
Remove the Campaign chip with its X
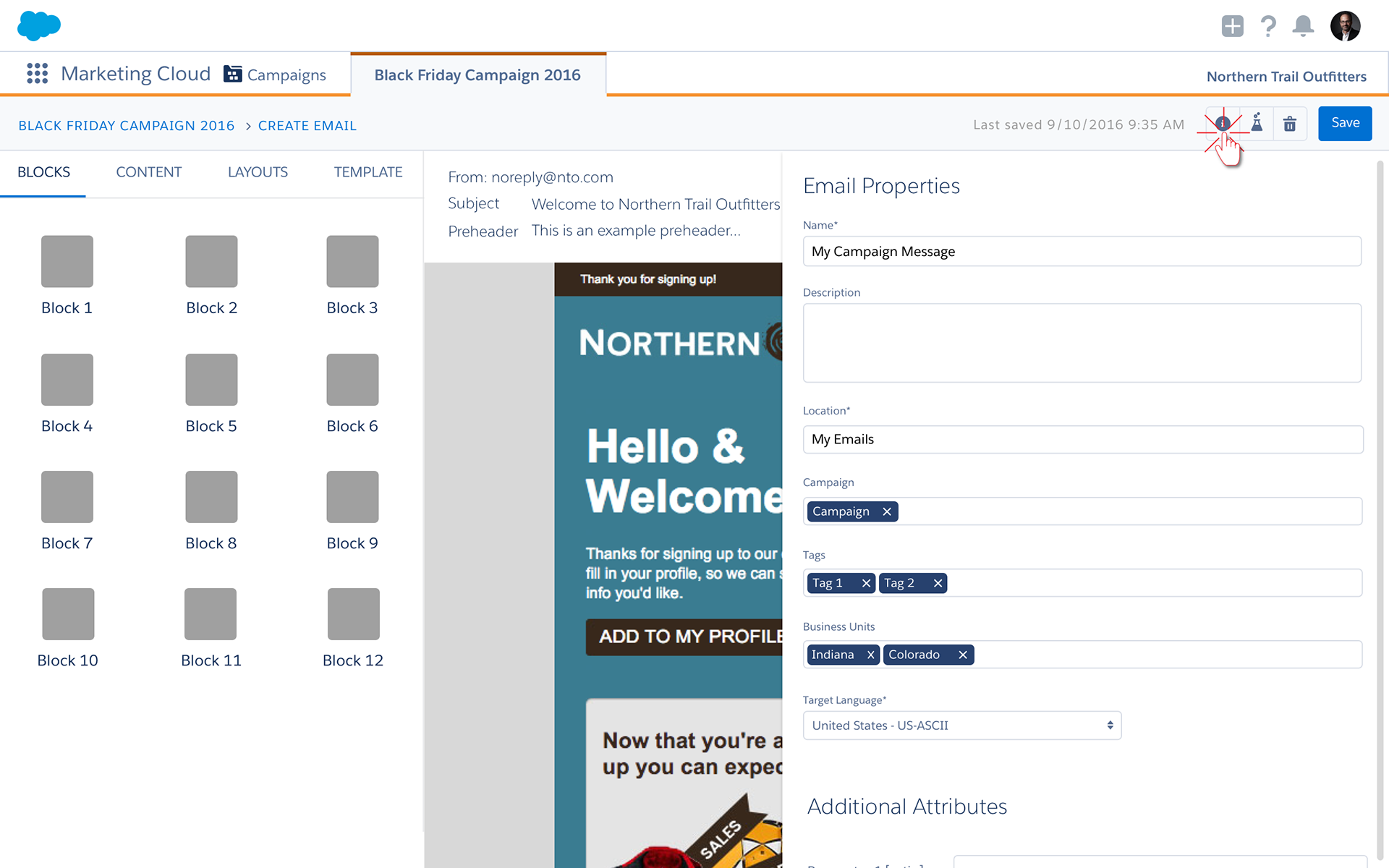point(886,511)
